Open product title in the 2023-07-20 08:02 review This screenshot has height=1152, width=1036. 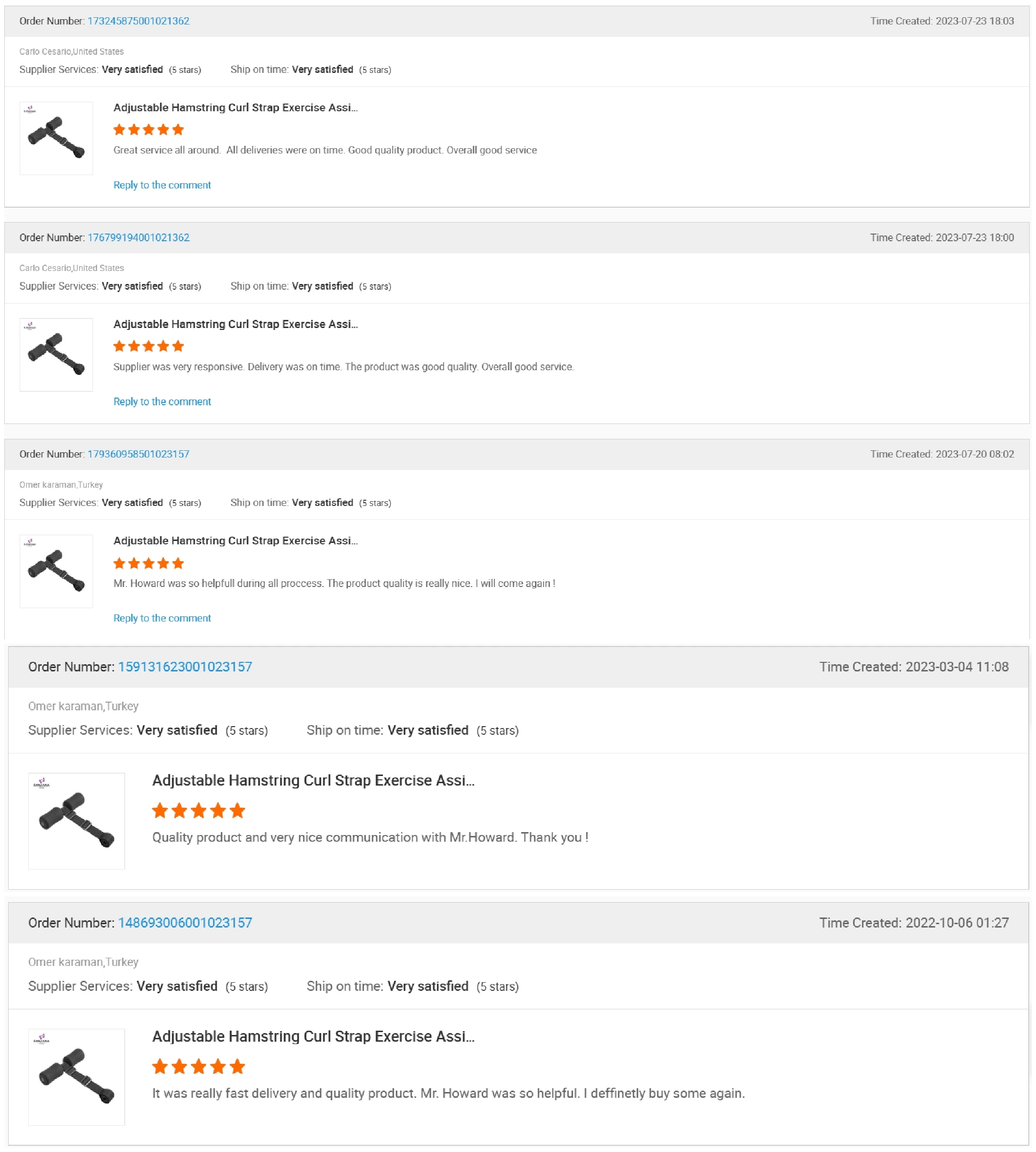coord(235,541)
